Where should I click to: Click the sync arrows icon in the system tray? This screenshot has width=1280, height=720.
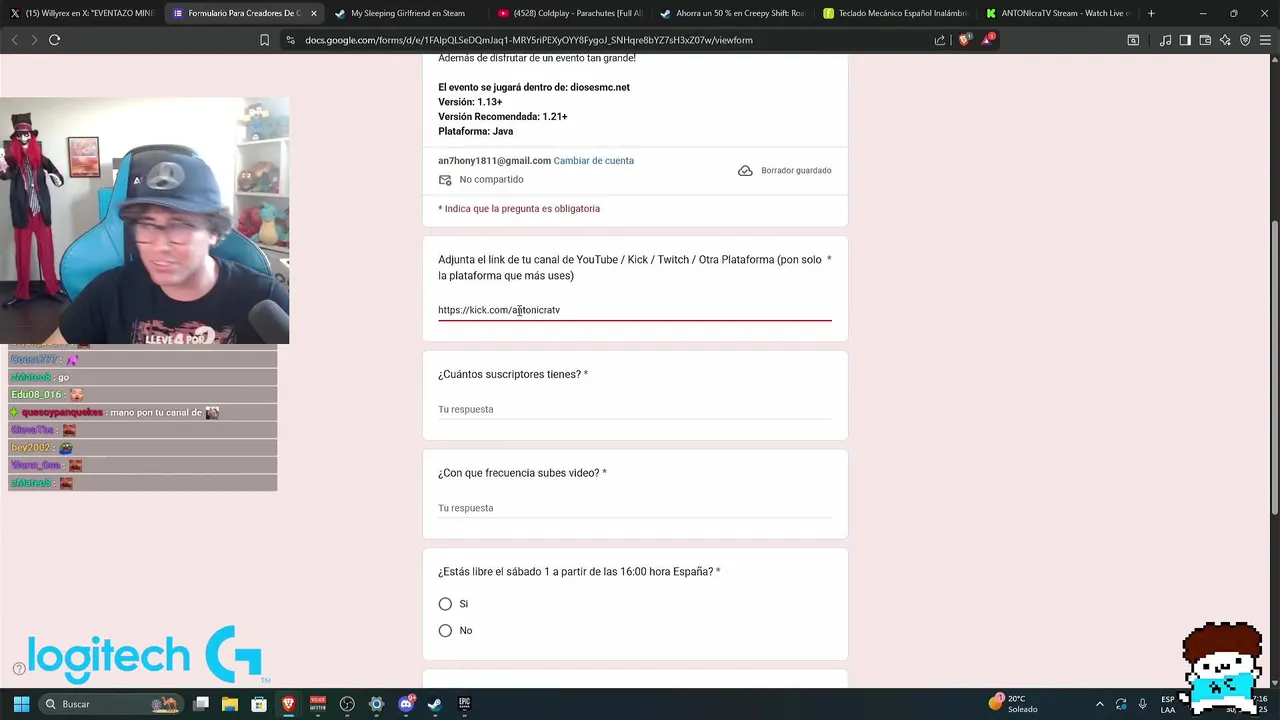click(x=1121, y=704)
